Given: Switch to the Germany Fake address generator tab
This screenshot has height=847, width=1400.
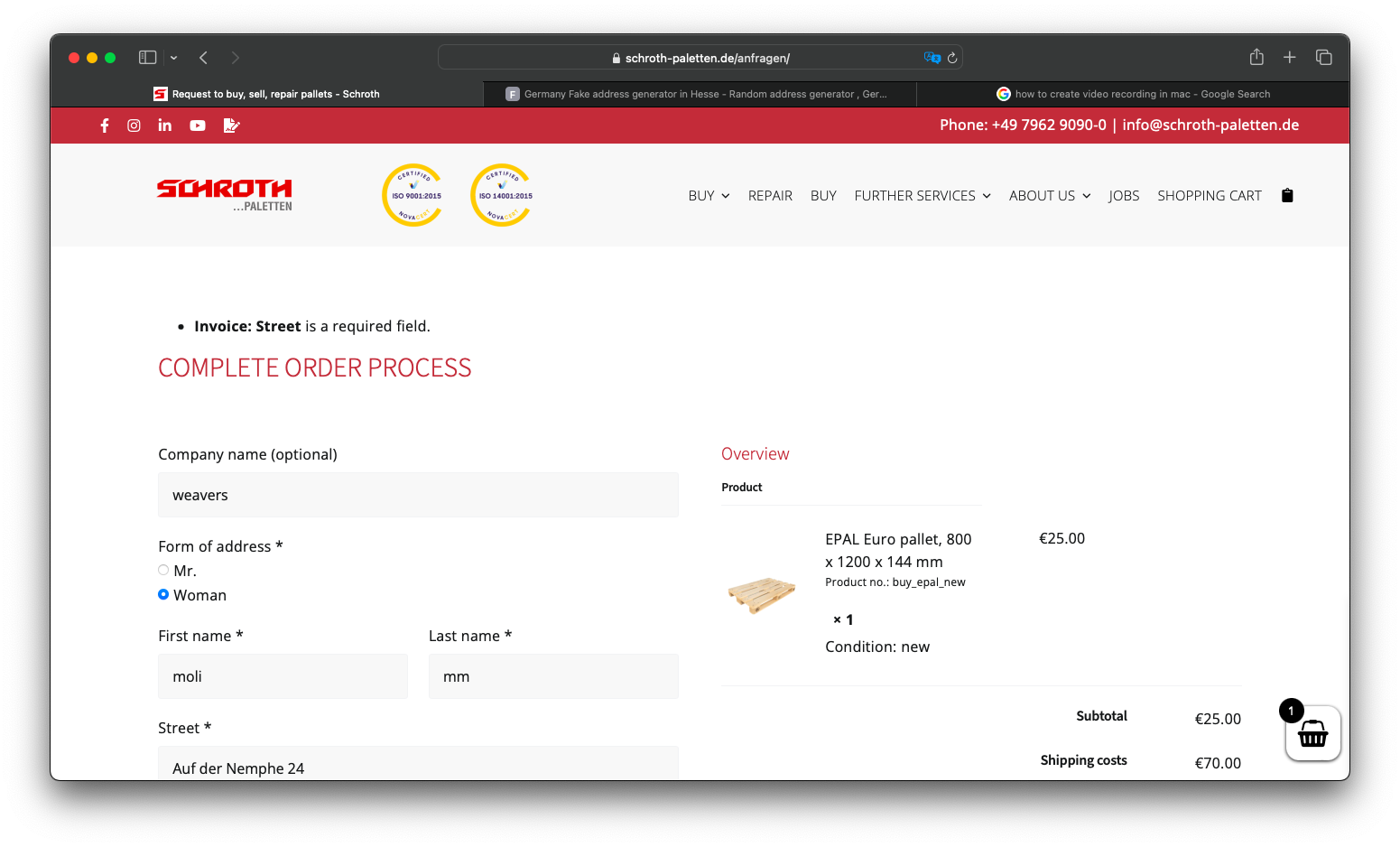Looking at the screenshot, I should (x=700, y=94).
